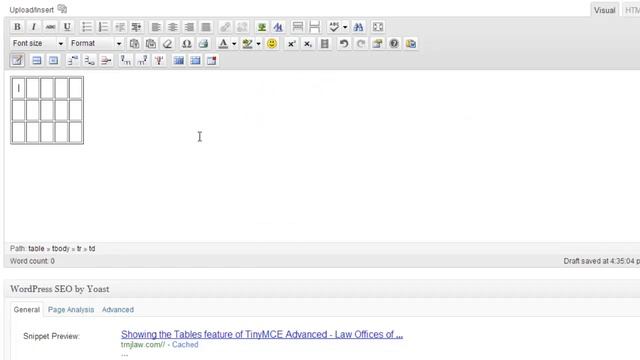Click the Cached link in snippet

[x=185, y=344]
